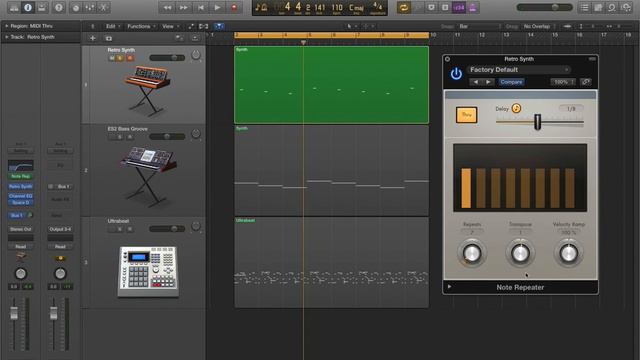Open the Library panel button

14,7
